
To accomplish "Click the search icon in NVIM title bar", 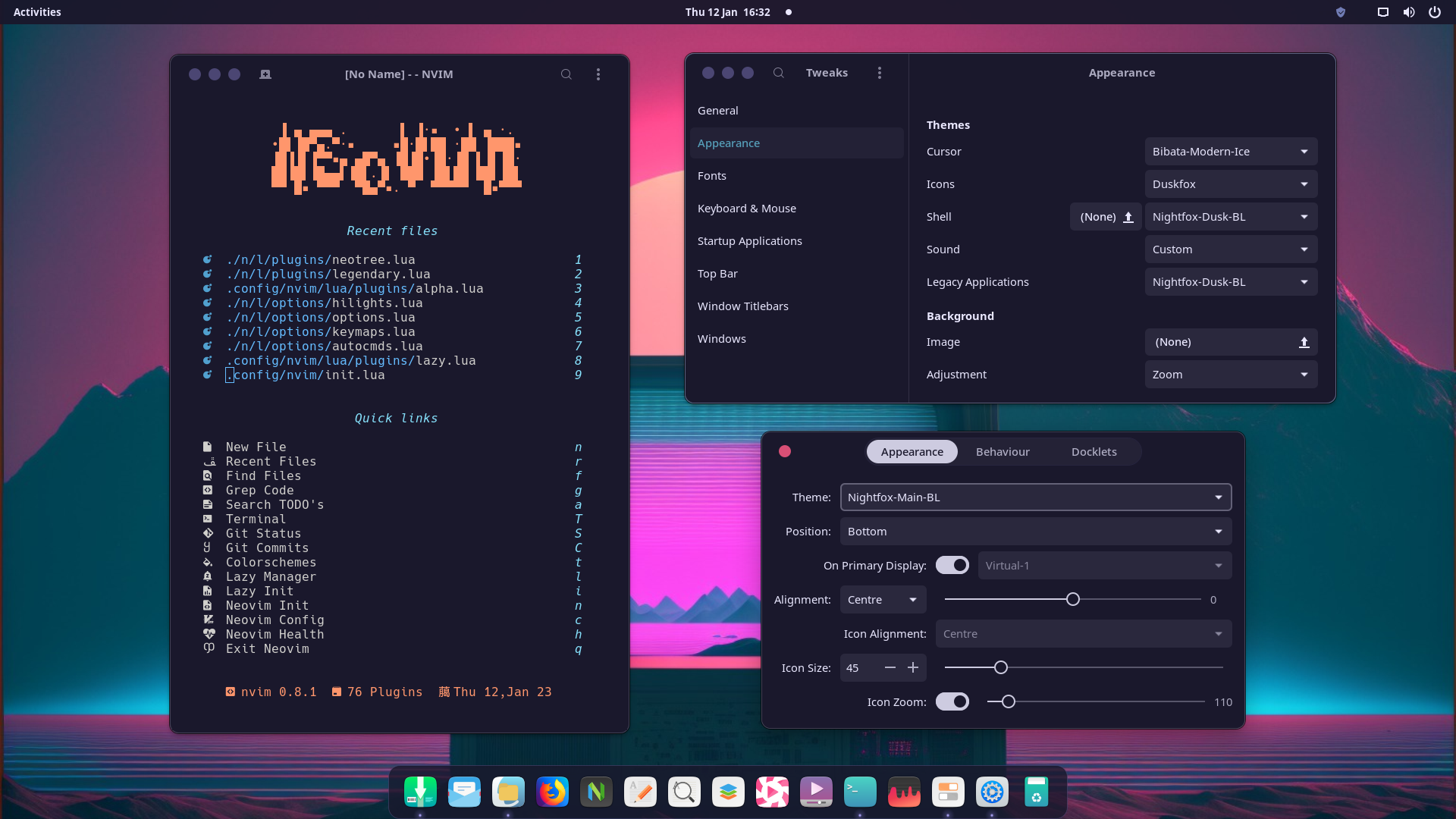I will [x=566, y=74].
